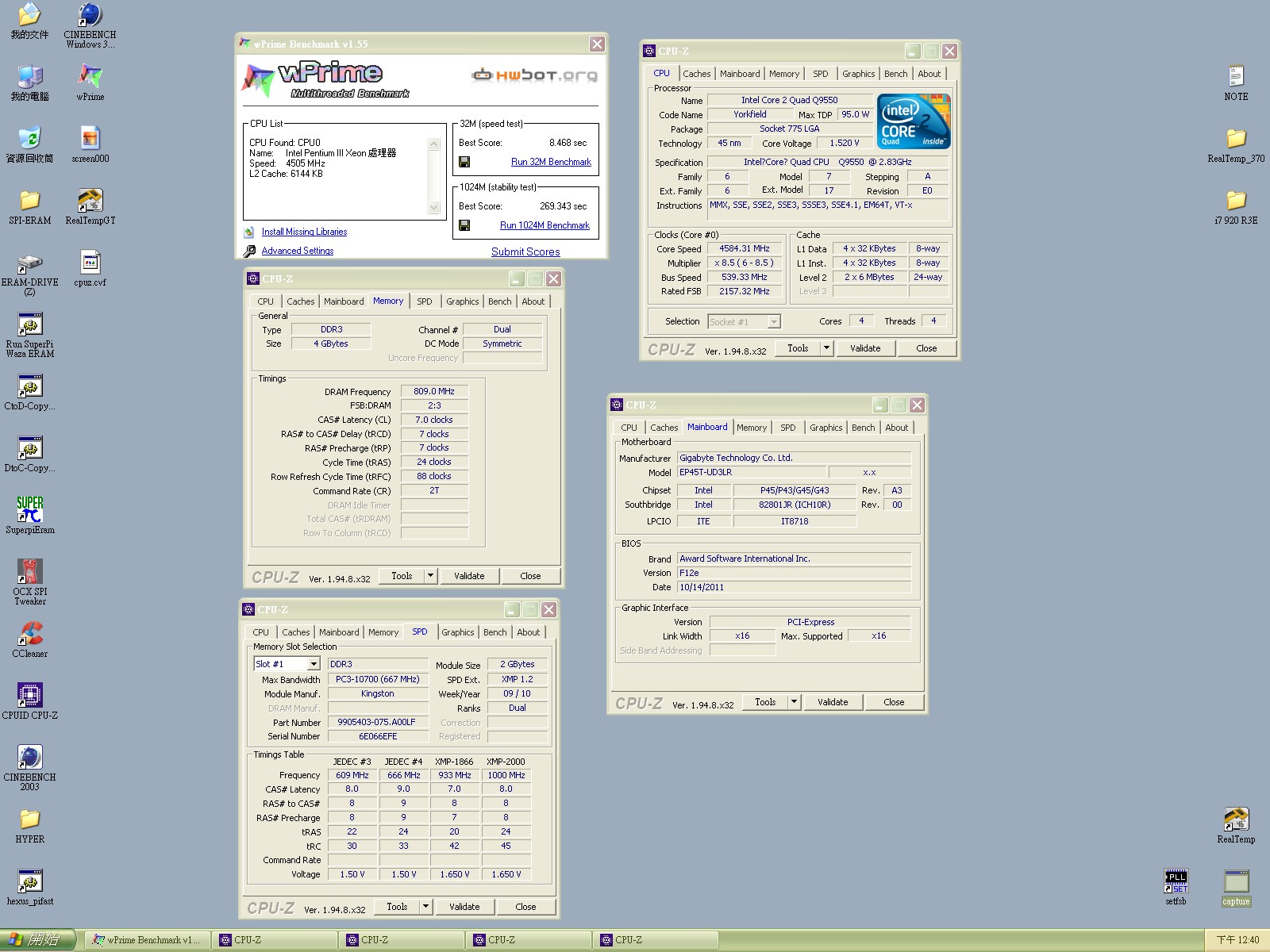
Task: Click Tools button in Memory window
Action: 402,576
